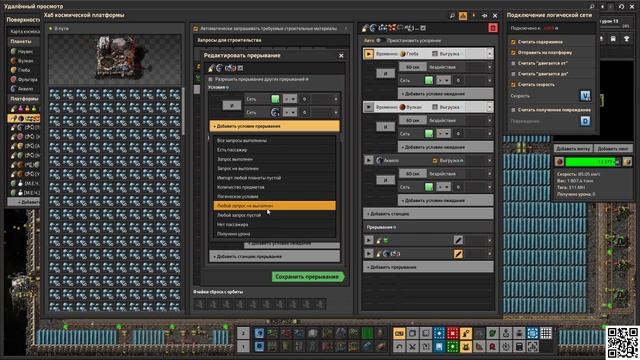The image size is (640, 360).
Task: Click the search icon in the top title bar
Action: click(x=592, y=7)
